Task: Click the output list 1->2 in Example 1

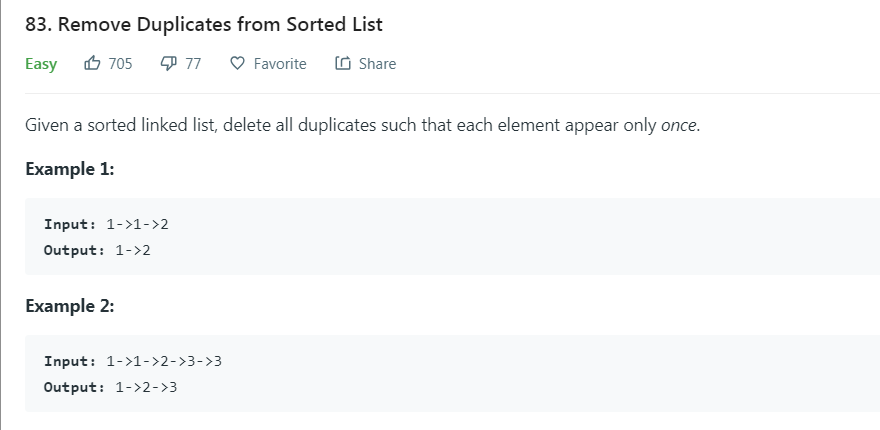Action: (x=132, y=249)
